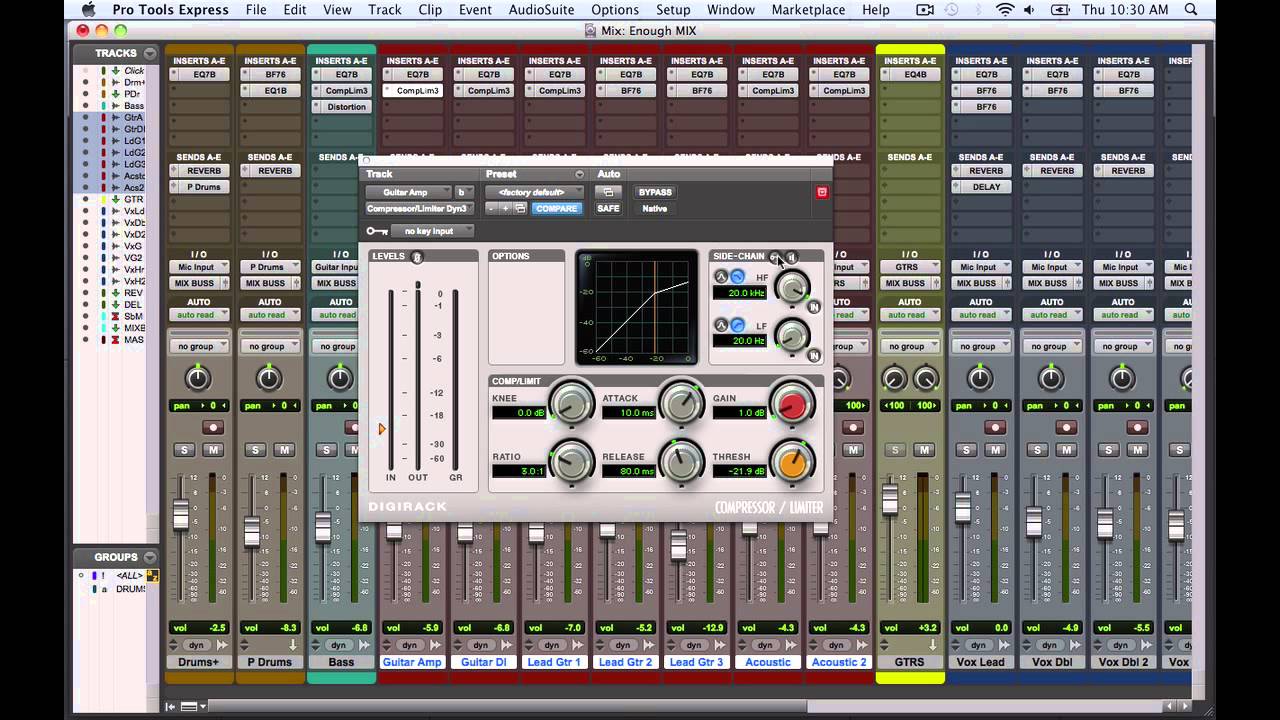Viewport: 1280px width, 720px height.
Task: Open the Distortion insert on Bass track
Action: tap(346, 107)
